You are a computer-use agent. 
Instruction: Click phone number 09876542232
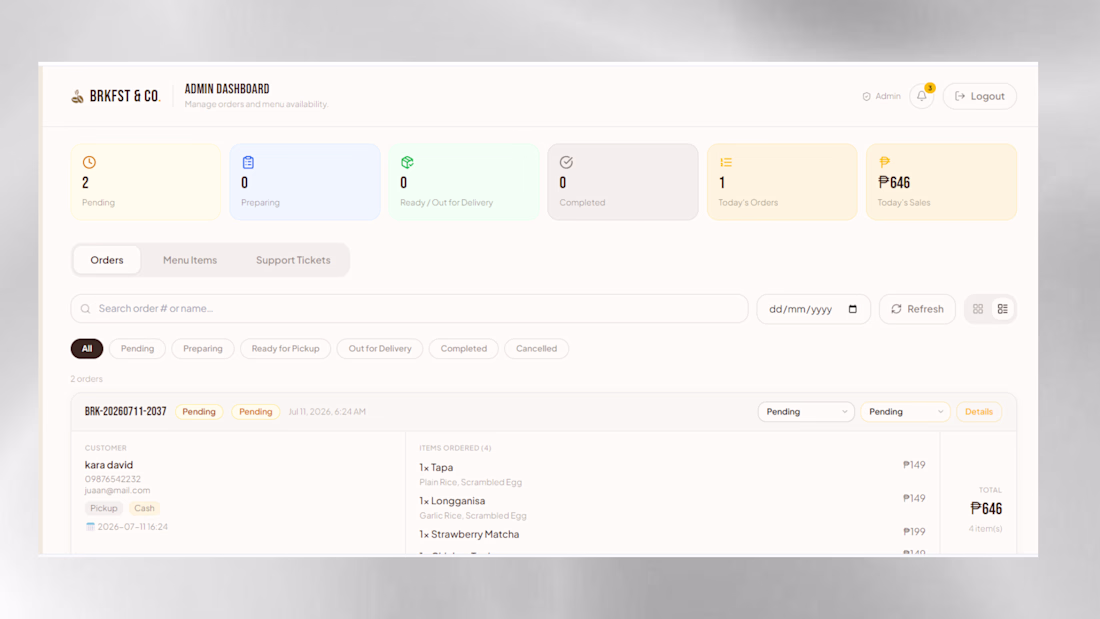click(113, 479)
